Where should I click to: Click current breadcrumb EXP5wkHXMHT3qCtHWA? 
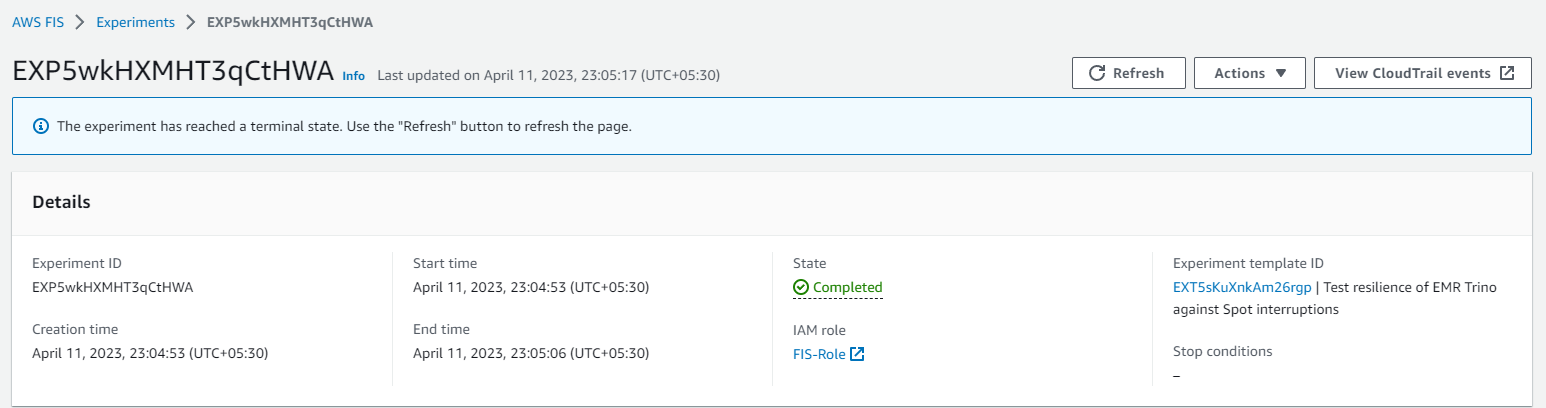290,22
